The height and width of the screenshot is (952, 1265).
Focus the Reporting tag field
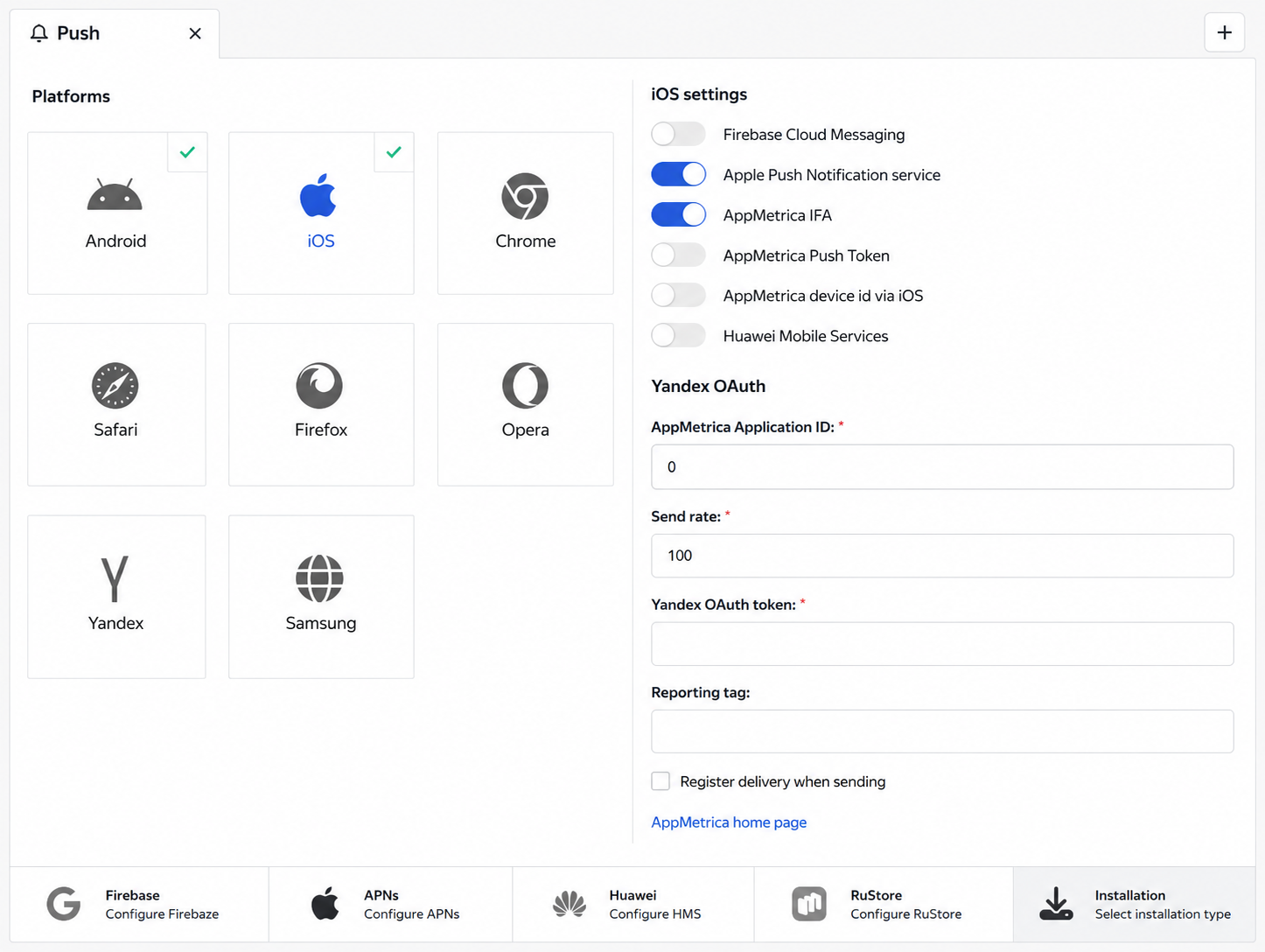(942, 731)
